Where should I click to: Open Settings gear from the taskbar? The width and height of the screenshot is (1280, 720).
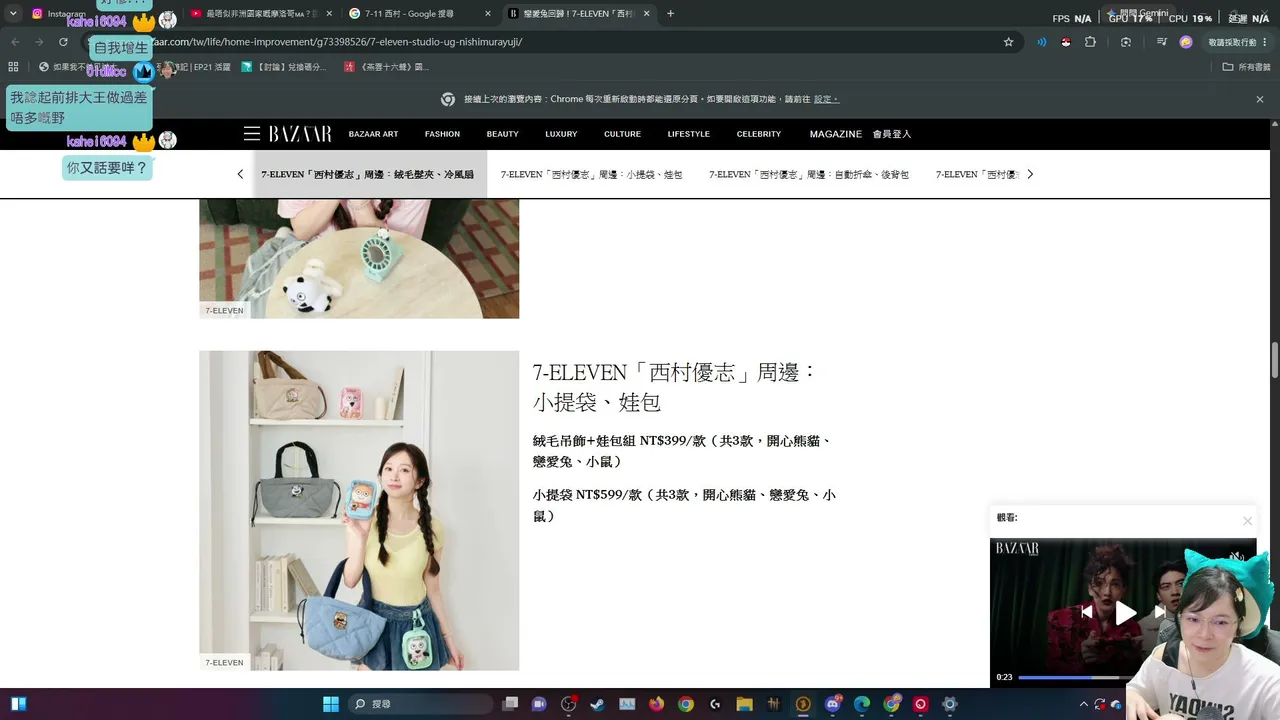coord(950,704)
